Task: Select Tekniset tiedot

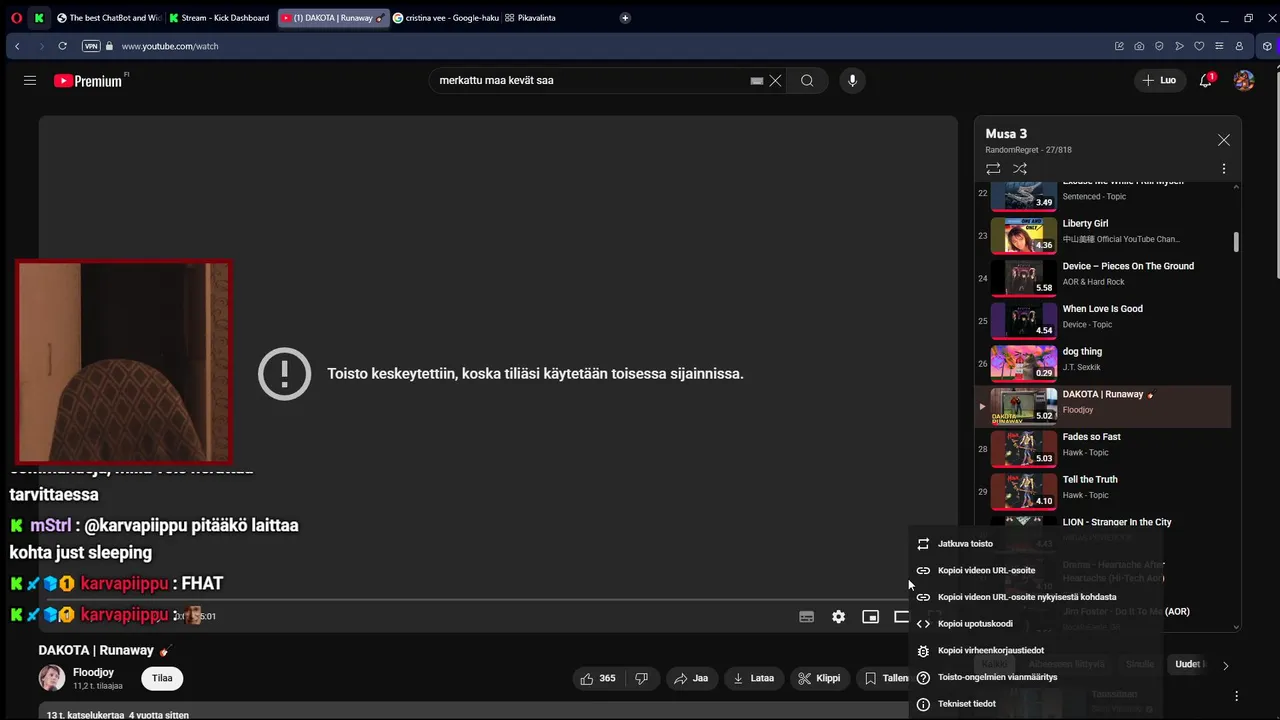Action: click(1036, 704)
